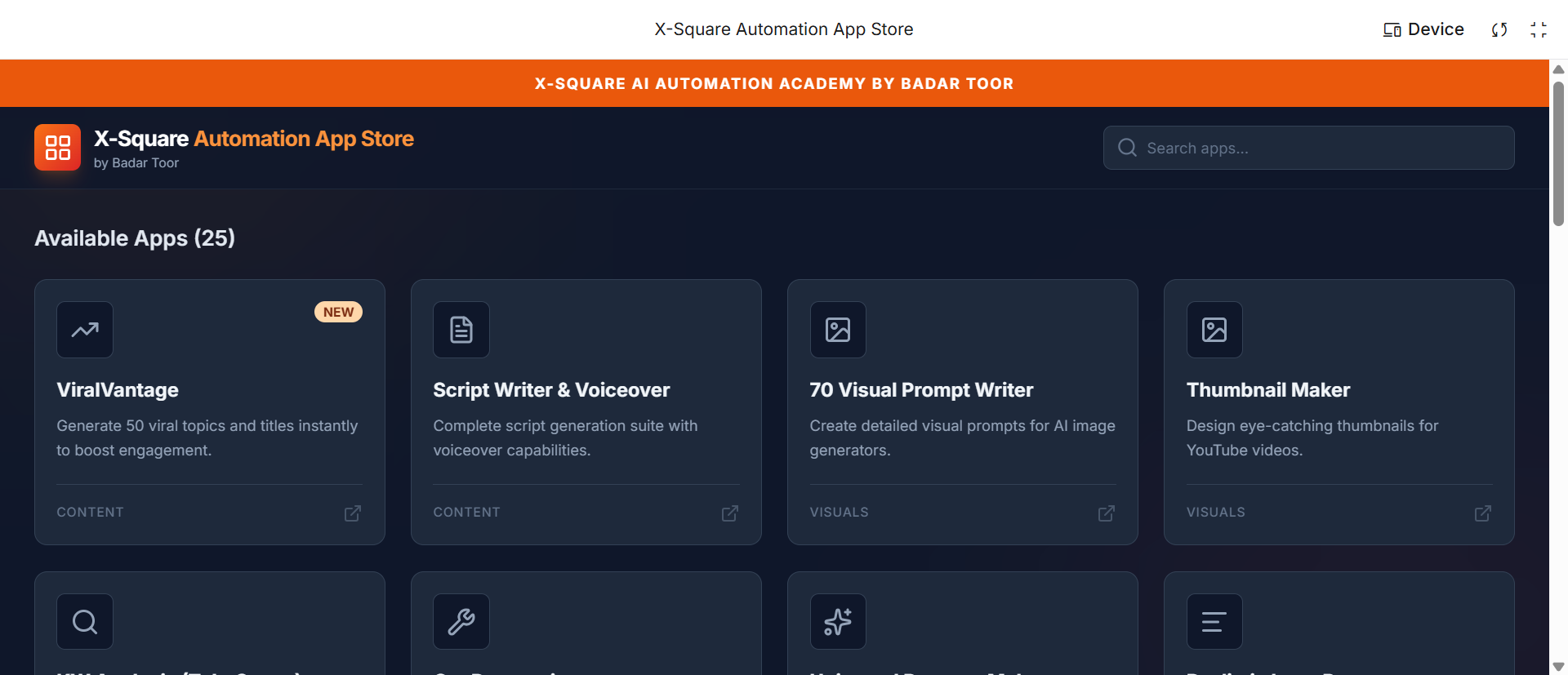Viewport: 1568px width, 675px height.
Task: Click the magnifier icon card in second row
Action: point(85,622)
